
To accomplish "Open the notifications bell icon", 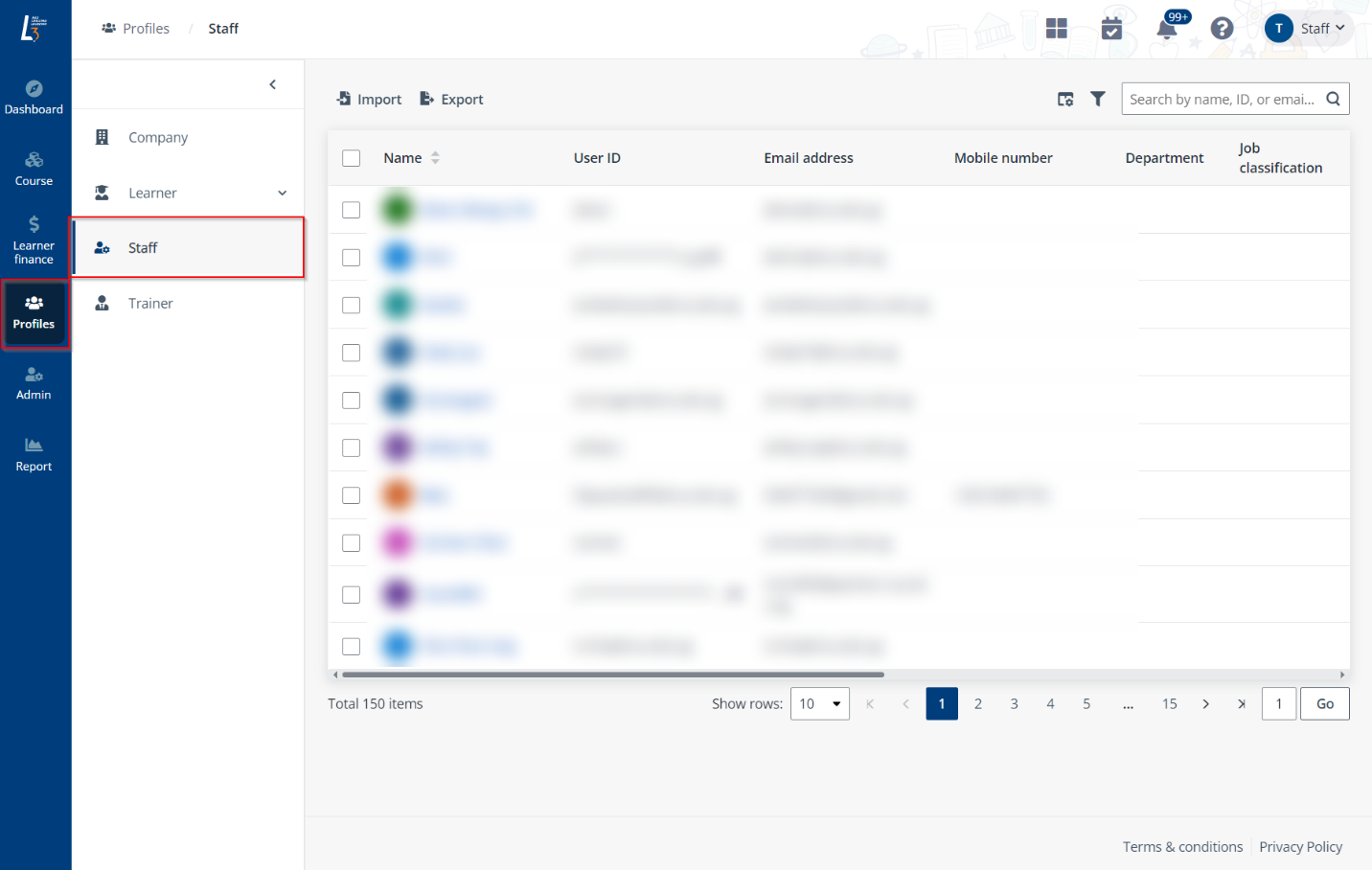I will coord(1166,29).
